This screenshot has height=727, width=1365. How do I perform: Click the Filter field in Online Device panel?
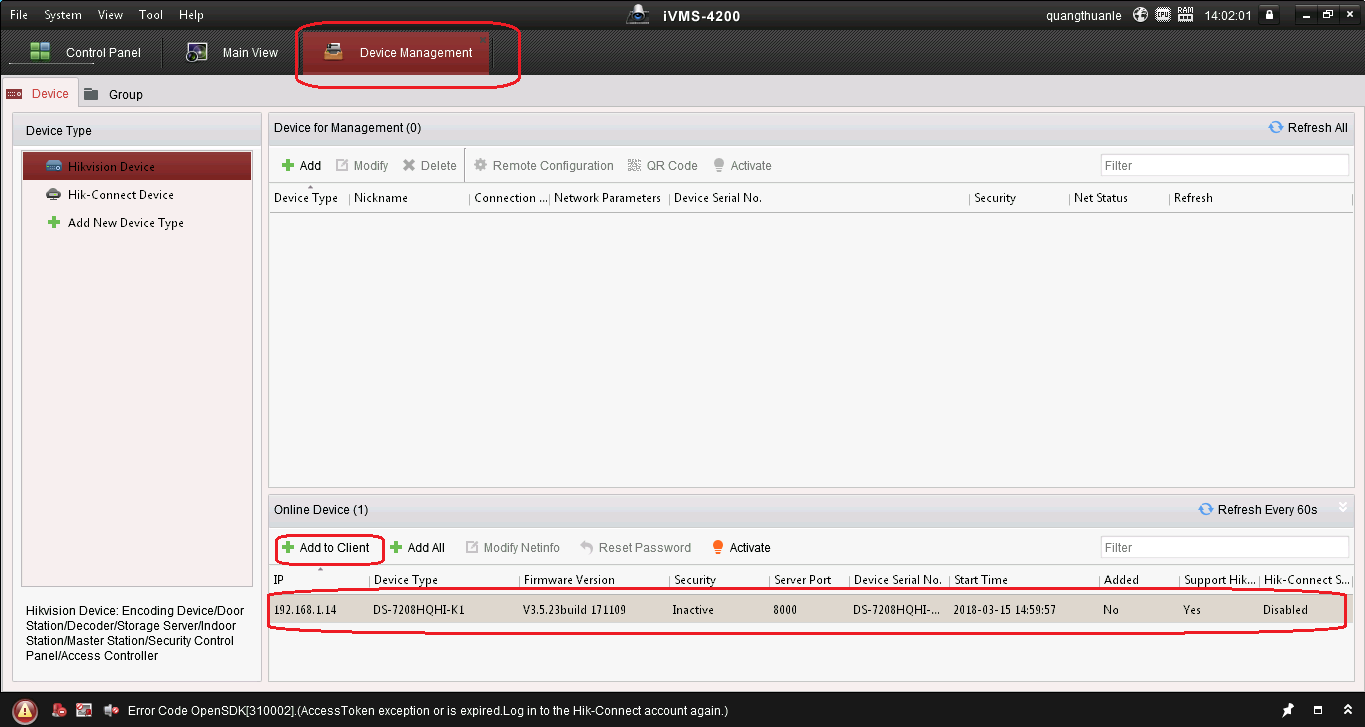pyautogui.click(x=1224, y=548)
